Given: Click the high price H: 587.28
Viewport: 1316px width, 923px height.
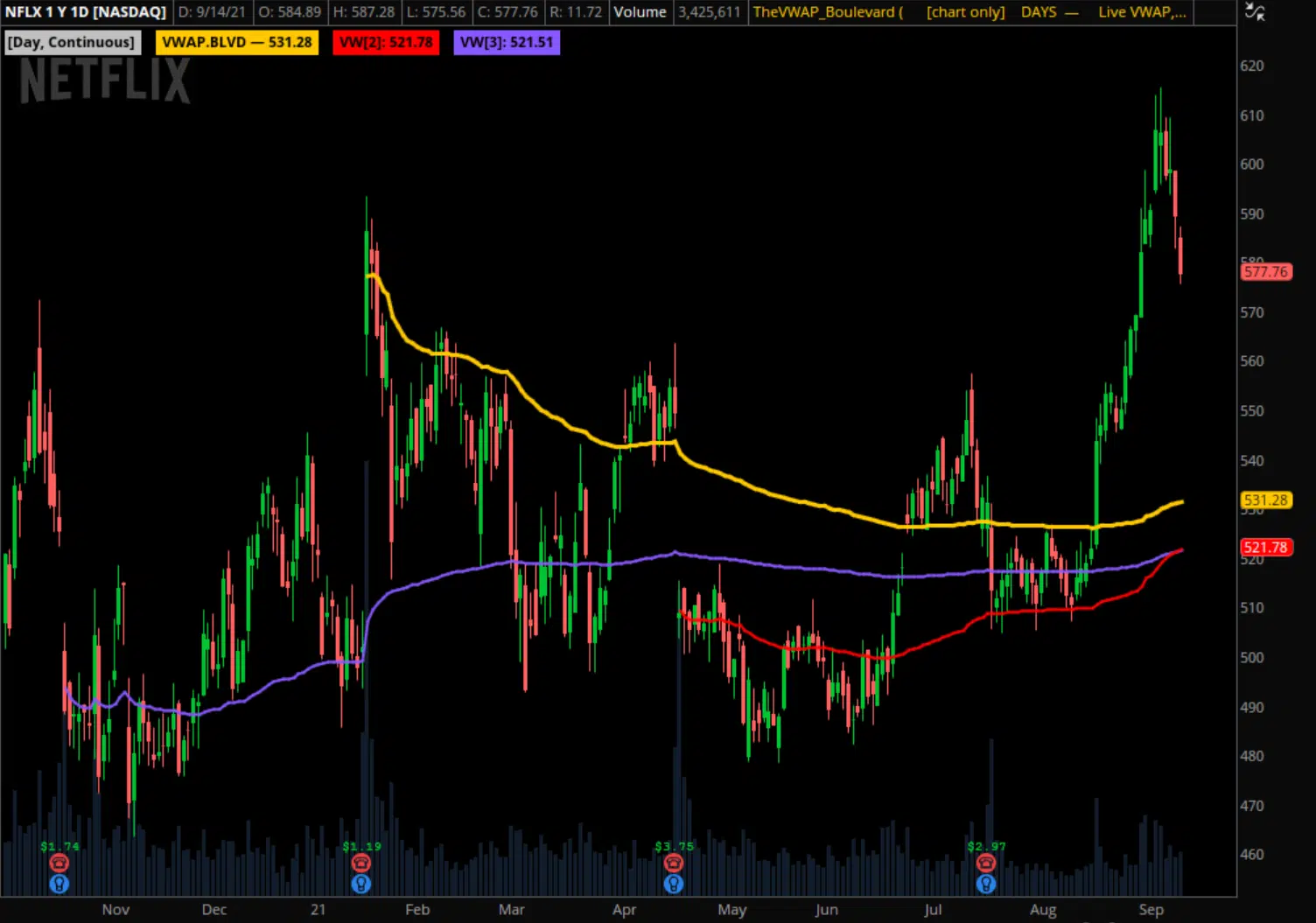Looking at the screenshot, I should pyautogui.click(x=364, y=12).
